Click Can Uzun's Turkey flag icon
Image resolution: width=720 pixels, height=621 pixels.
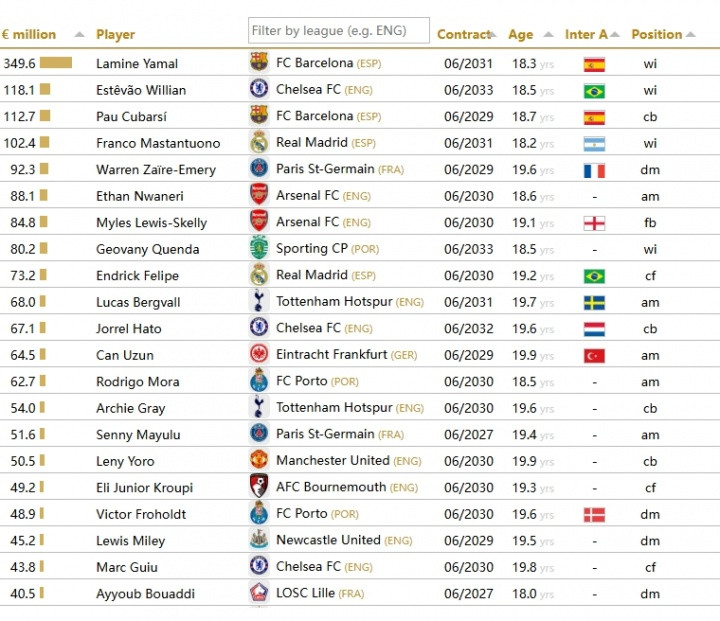(594, 355)
